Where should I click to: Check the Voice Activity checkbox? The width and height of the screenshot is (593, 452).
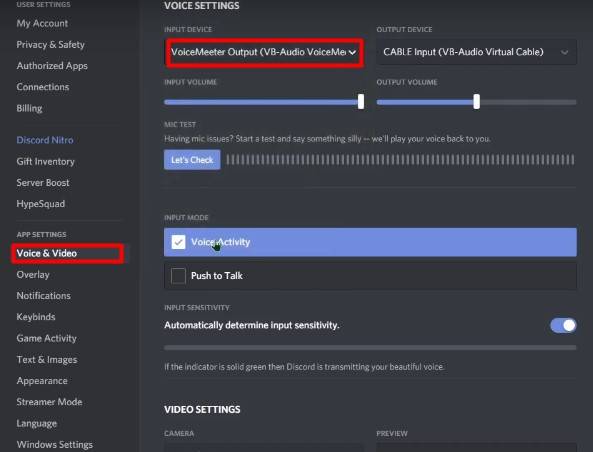[x=178, y=242]
